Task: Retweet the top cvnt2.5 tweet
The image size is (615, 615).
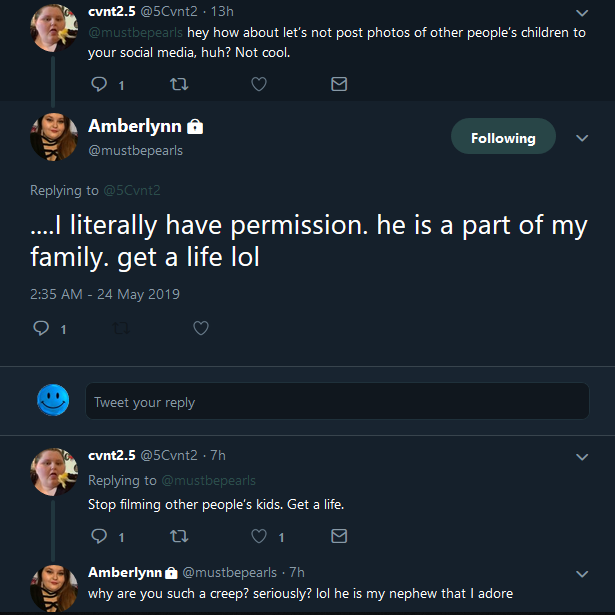Action: tap(179, 84)
